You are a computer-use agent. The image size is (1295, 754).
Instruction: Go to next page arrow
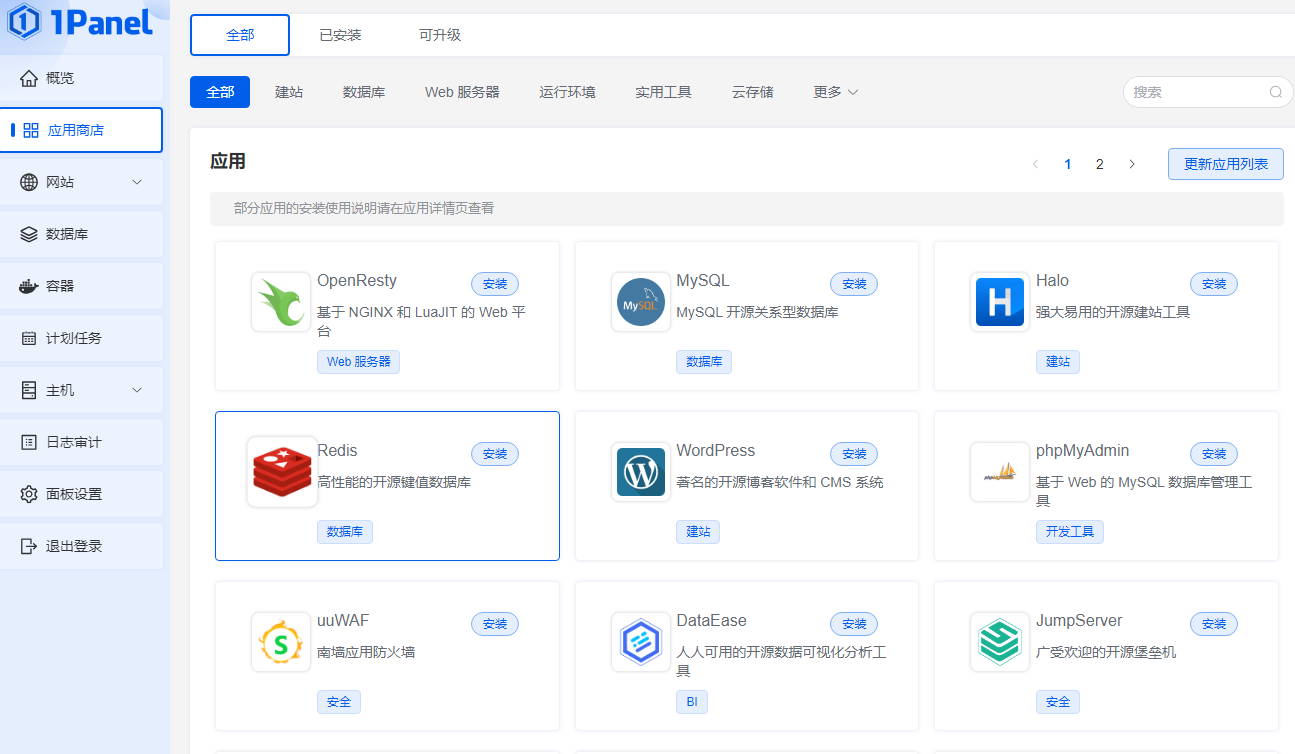click(1132, 164)
